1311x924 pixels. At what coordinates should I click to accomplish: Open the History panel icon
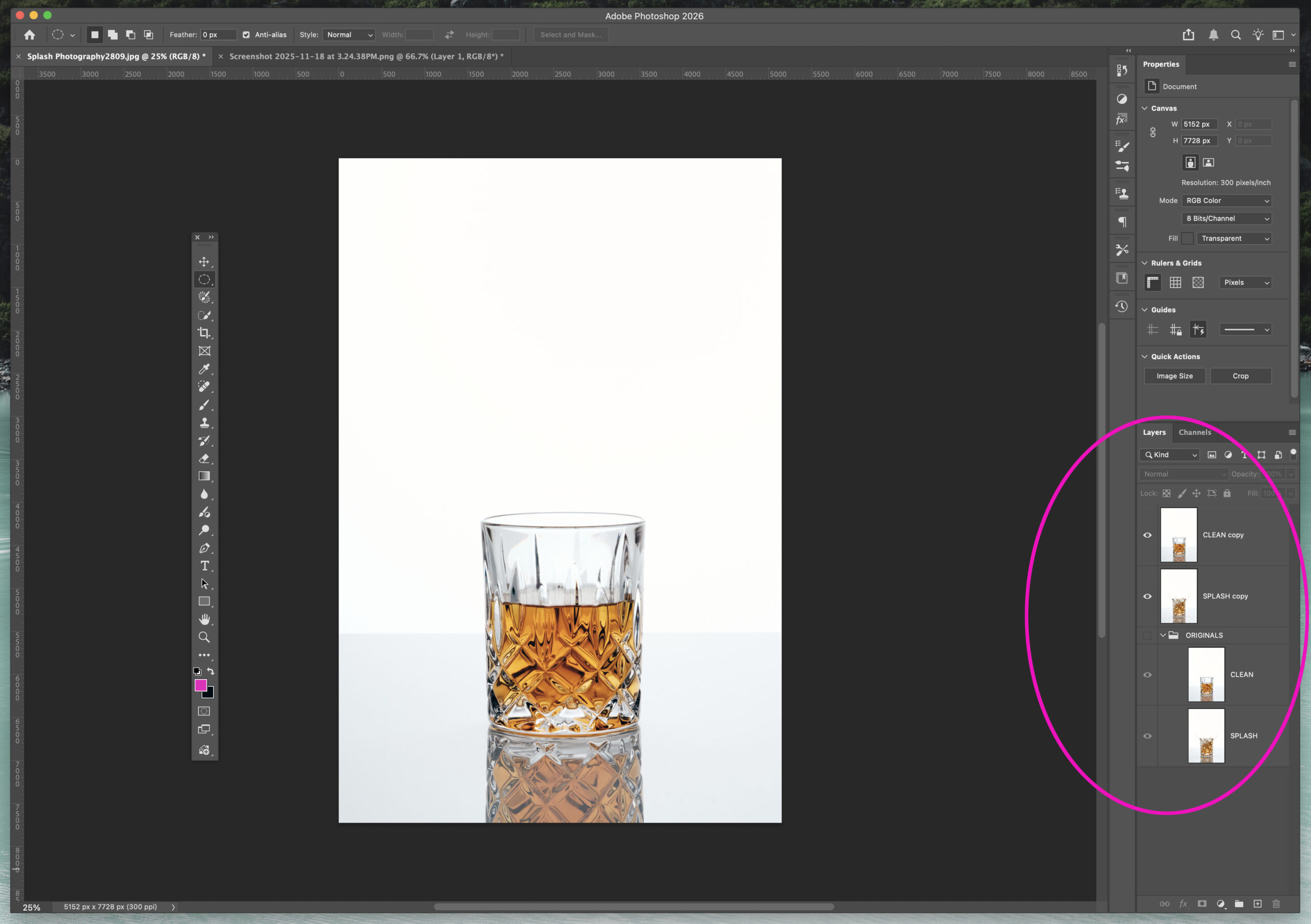pos(1122,307)
